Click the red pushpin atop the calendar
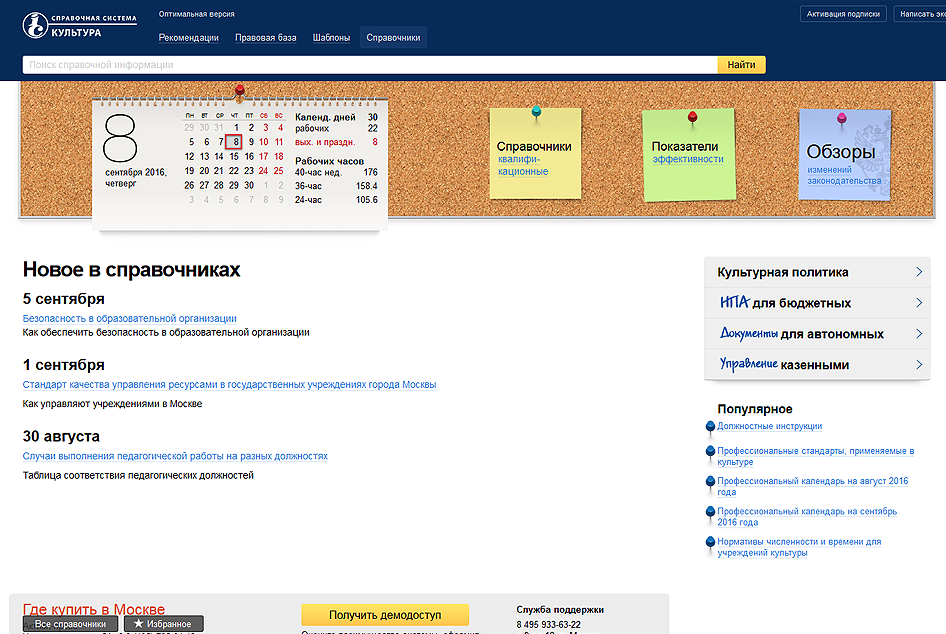Screen dimensions: 946x634 (x=239, y=91)
